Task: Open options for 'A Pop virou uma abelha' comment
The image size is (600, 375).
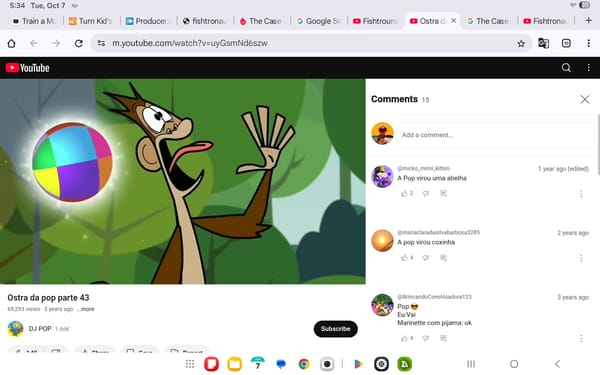Action: tap(581, 194)
